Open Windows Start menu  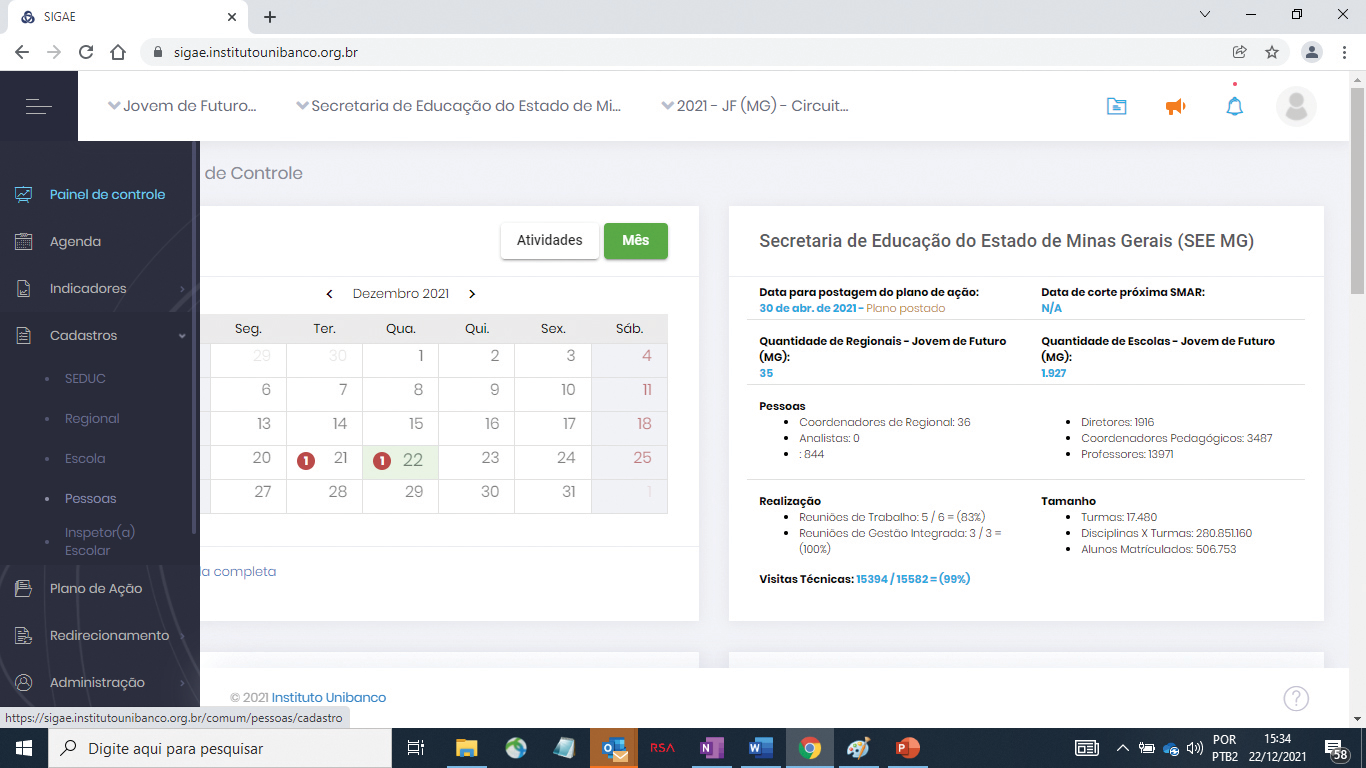23,748
